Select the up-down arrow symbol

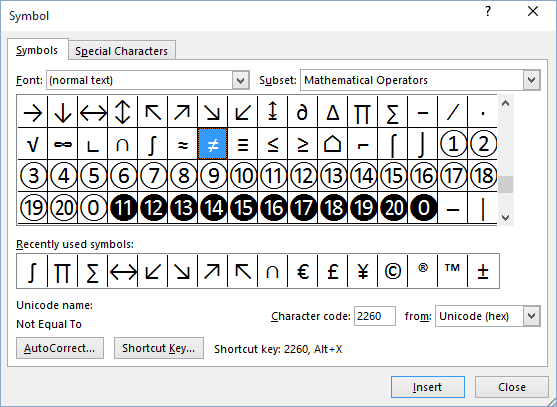123,112
